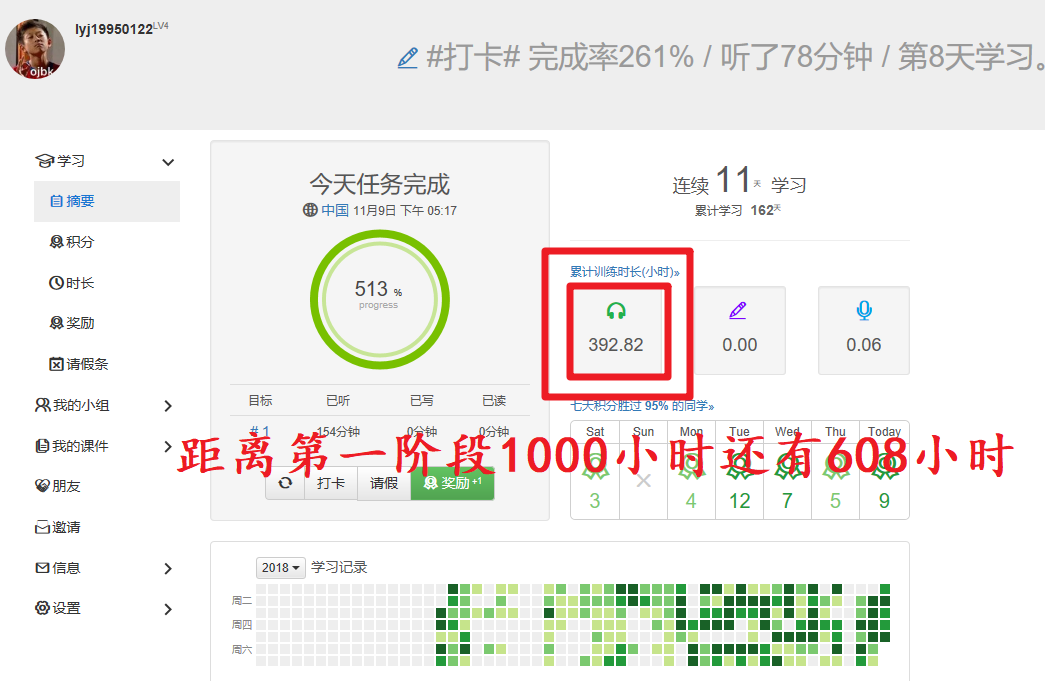Expand the 信息 chevron
The height and width of the screenshot is (681, 1045).
point(168,568)
